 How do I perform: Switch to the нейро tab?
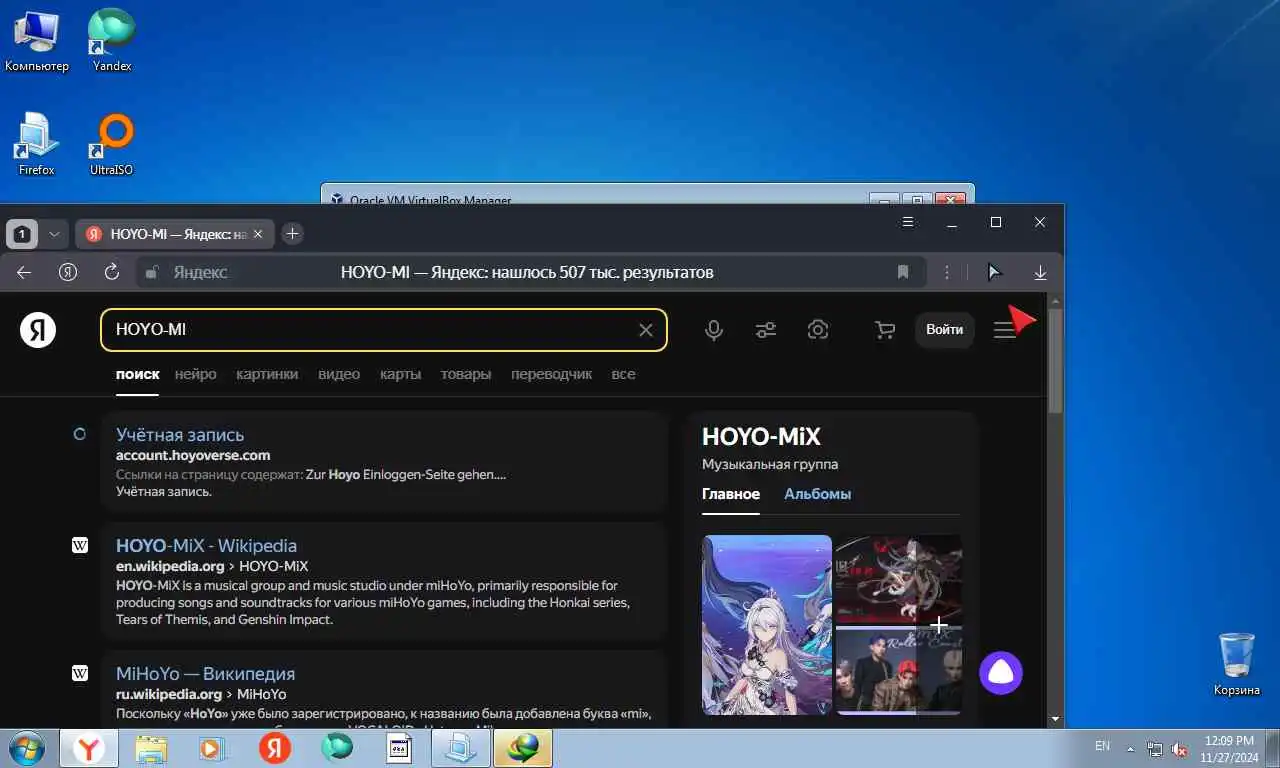pos(195,374)
